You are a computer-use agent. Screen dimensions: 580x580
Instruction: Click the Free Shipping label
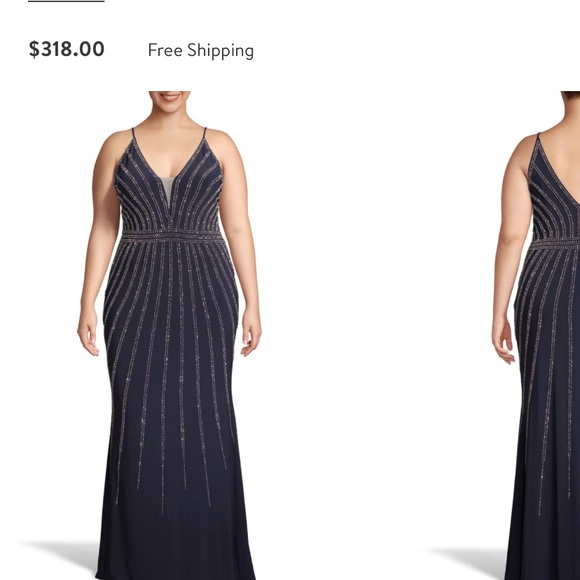(x=201, y=51)
